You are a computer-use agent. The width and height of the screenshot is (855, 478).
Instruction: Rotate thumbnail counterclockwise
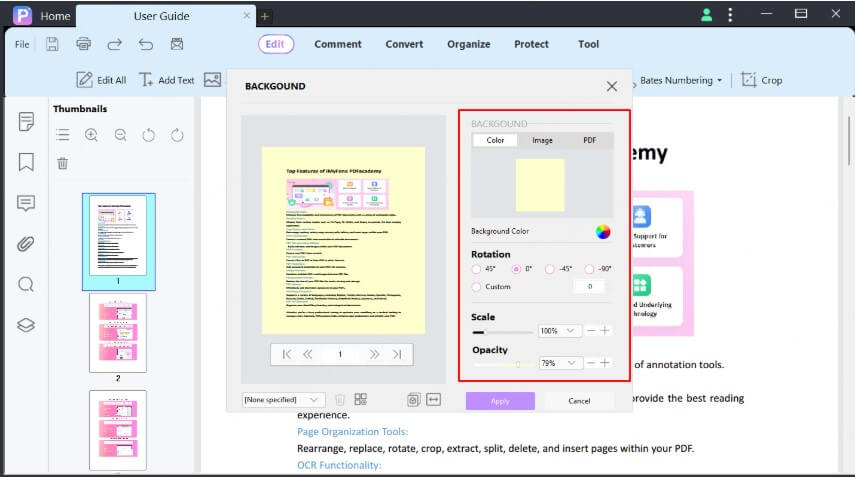click(x=148, y=135)
